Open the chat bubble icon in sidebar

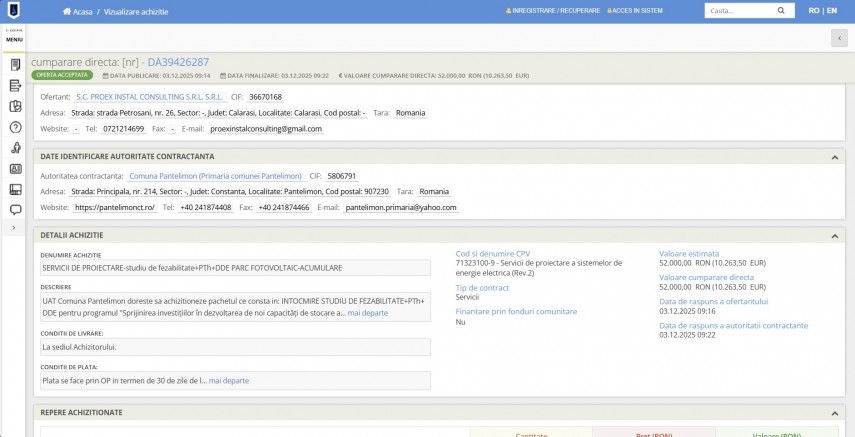(15, 210)
